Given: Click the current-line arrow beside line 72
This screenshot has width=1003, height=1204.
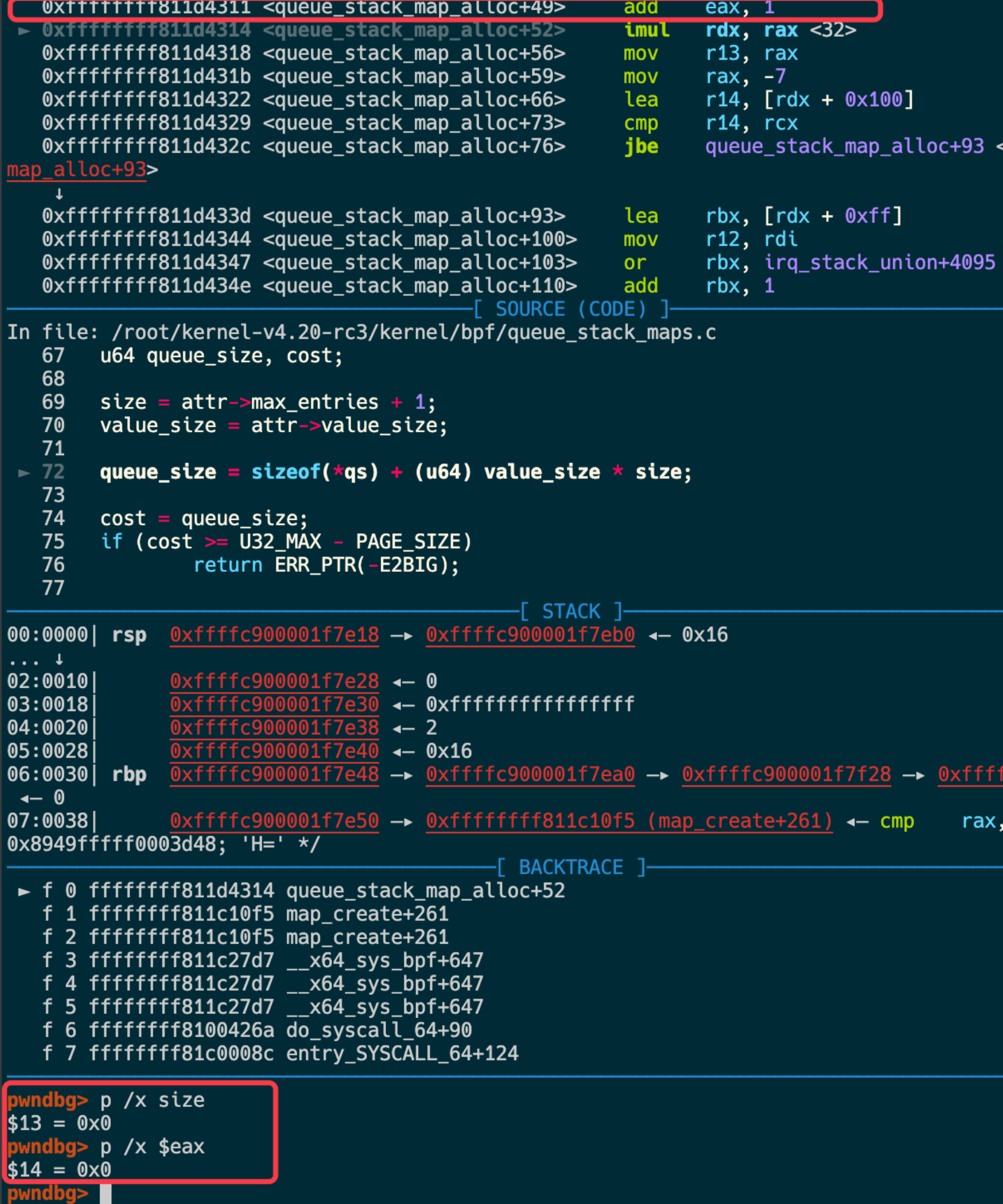Looking at the screenshot, I should [24, 472].
